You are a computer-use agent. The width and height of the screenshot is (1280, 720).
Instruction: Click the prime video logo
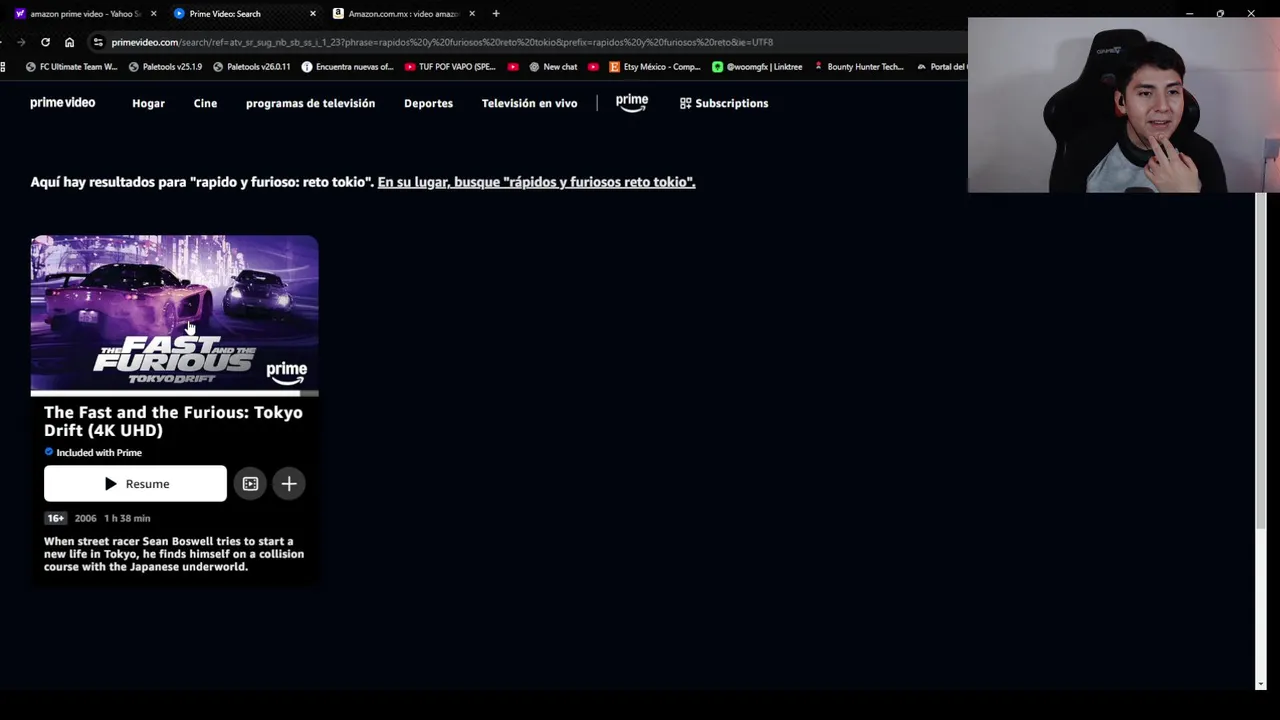coord(62,102)
